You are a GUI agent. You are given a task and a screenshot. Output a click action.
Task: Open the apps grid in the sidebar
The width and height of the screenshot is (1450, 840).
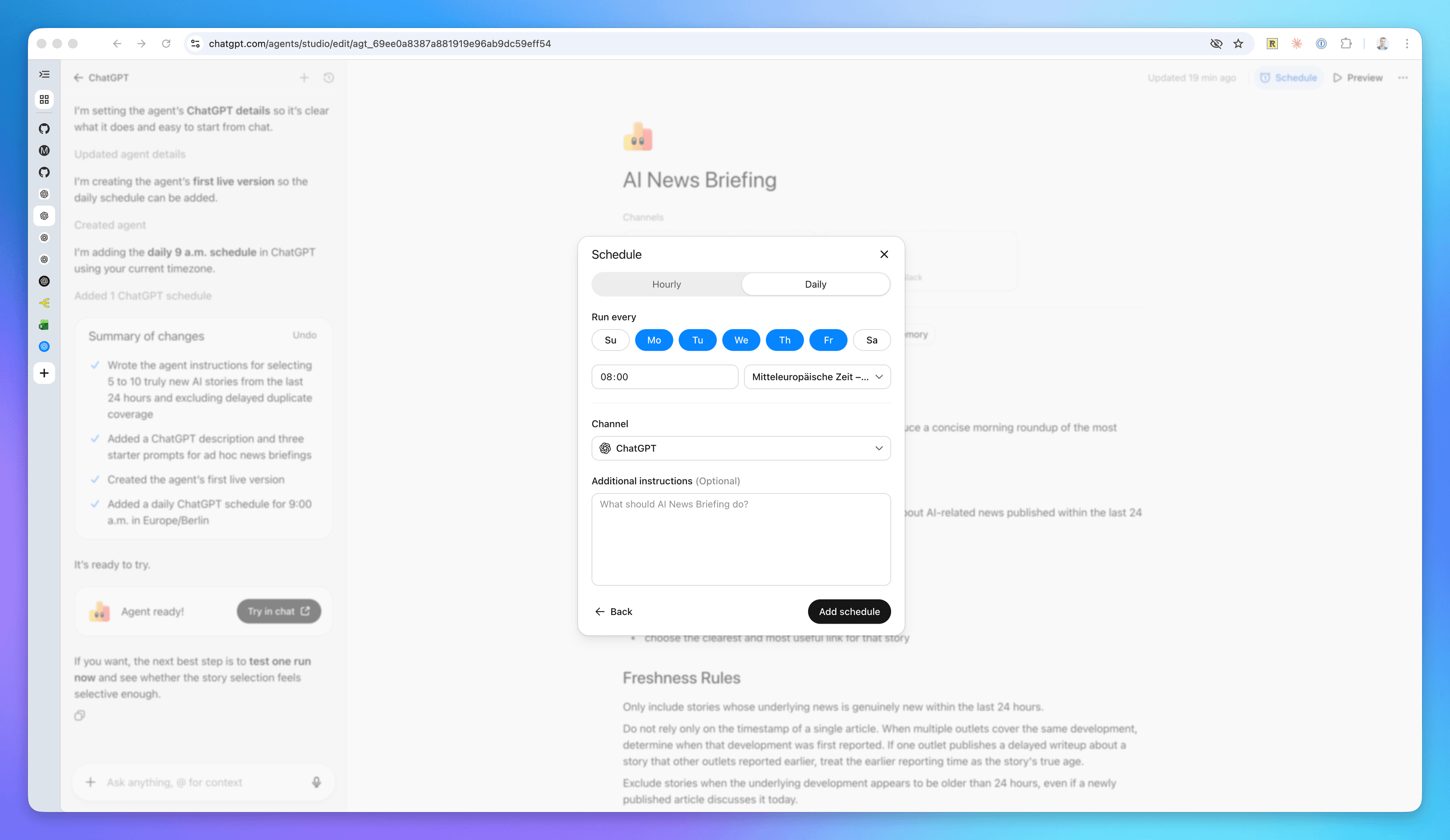point(44,99)
